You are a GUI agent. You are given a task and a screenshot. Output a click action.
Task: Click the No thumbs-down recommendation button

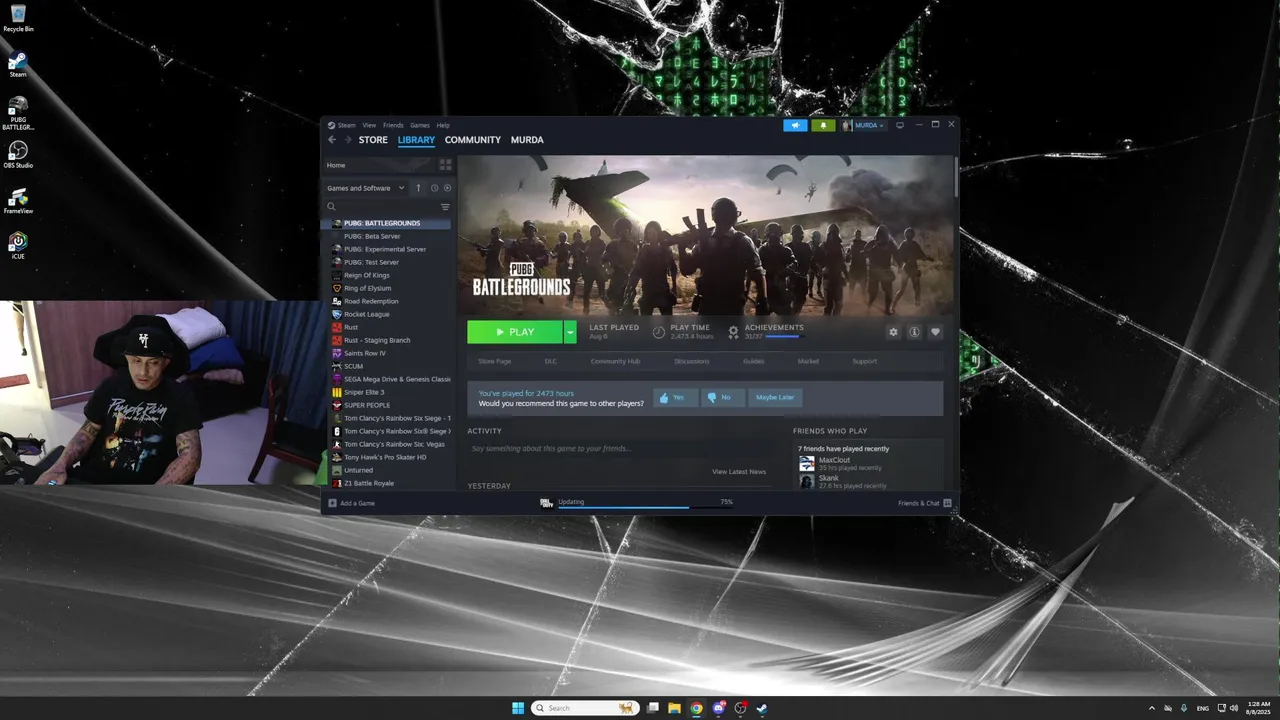click(723, 397)
